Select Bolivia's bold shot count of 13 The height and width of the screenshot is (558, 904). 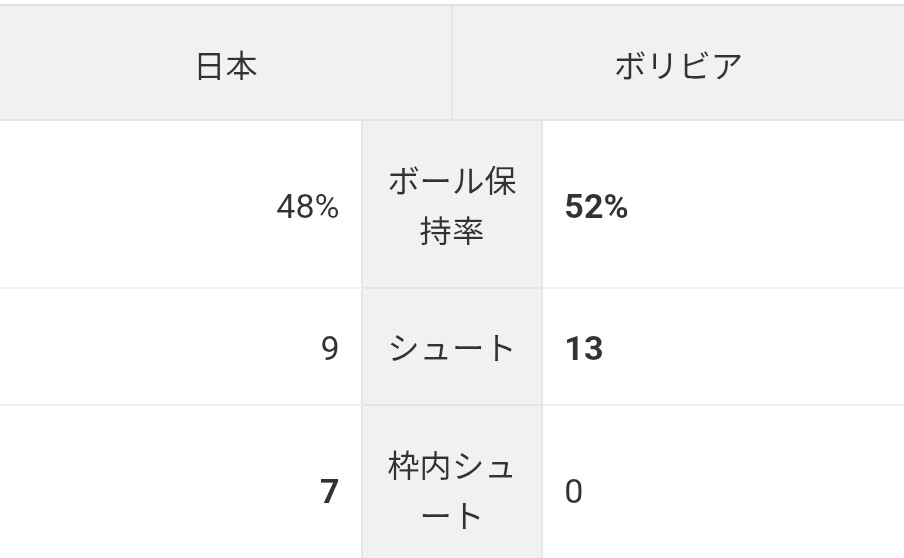[584, 349]
